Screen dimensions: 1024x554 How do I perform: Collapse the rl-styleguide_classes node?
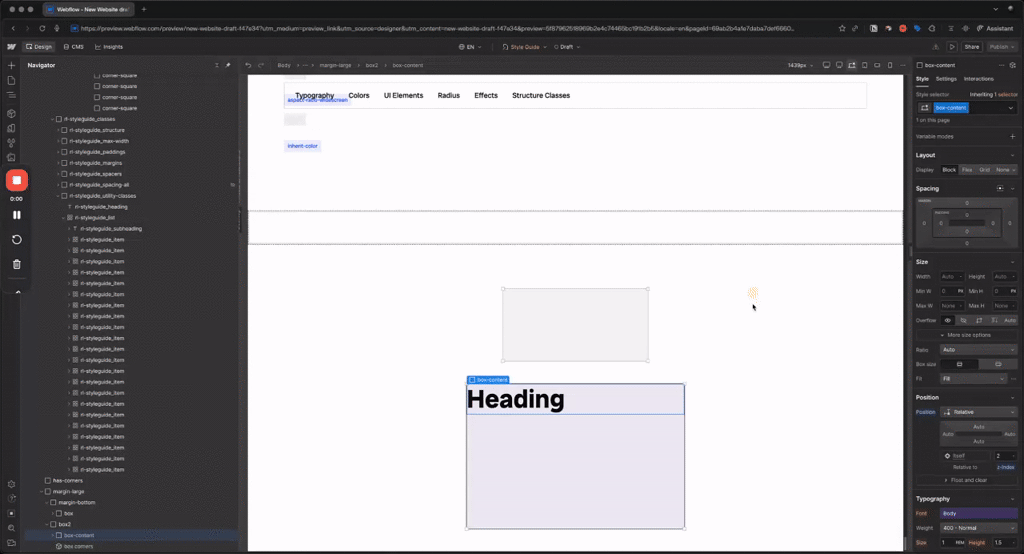point(53,120)
